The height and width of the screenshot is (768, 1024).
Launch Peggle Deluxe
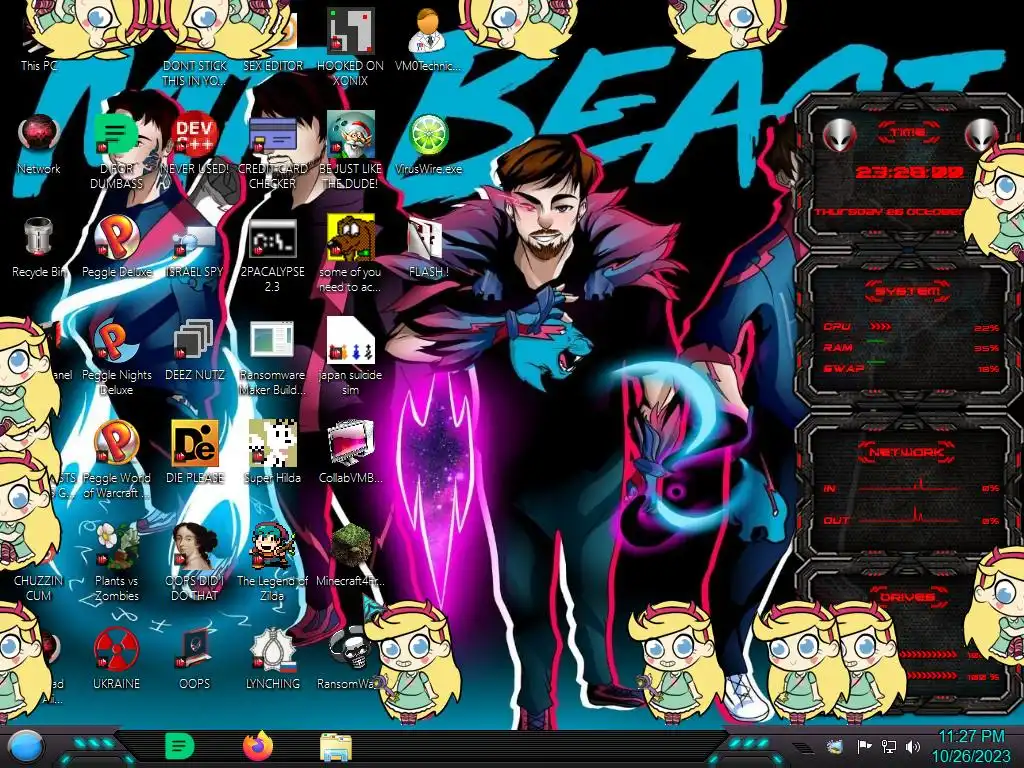[116, 247]
